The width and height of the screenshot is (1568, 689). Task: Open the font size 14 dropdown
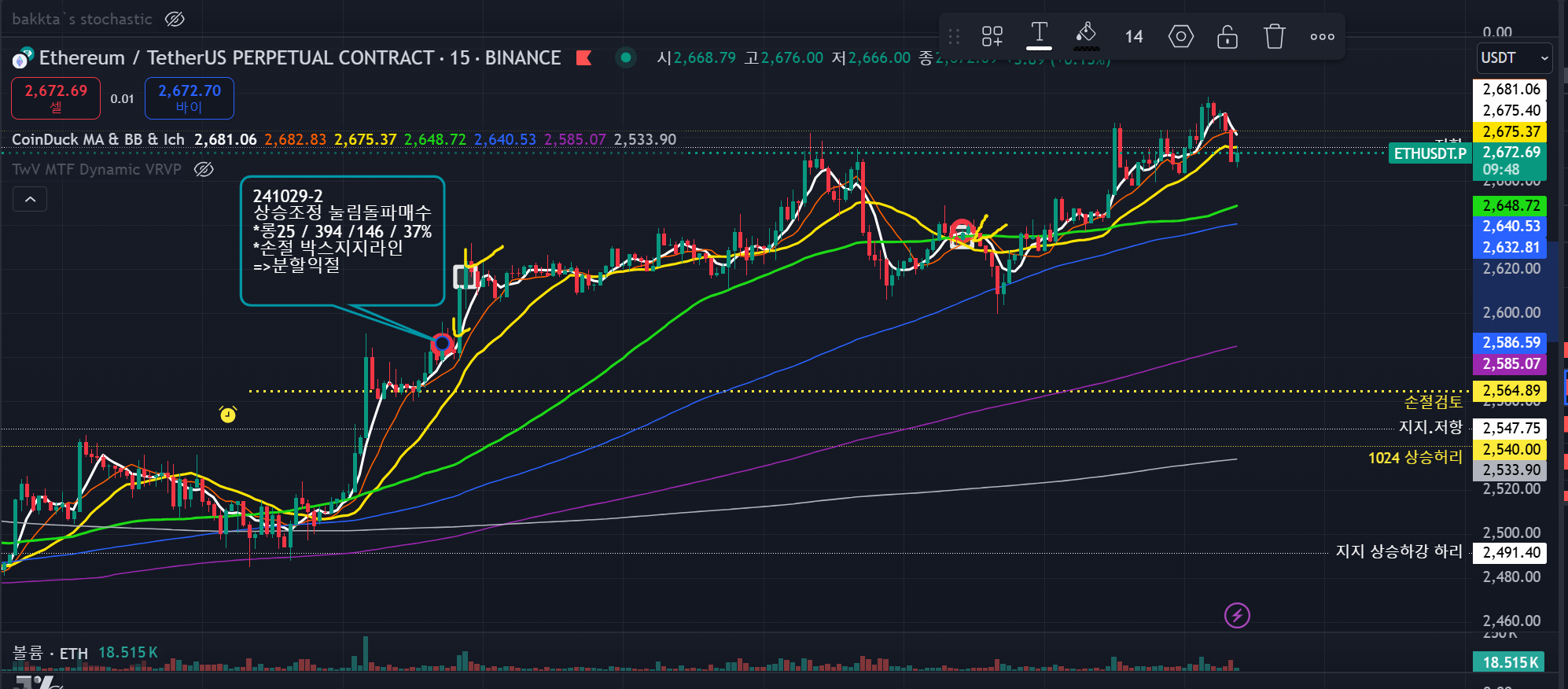[x=1134, y=36]
